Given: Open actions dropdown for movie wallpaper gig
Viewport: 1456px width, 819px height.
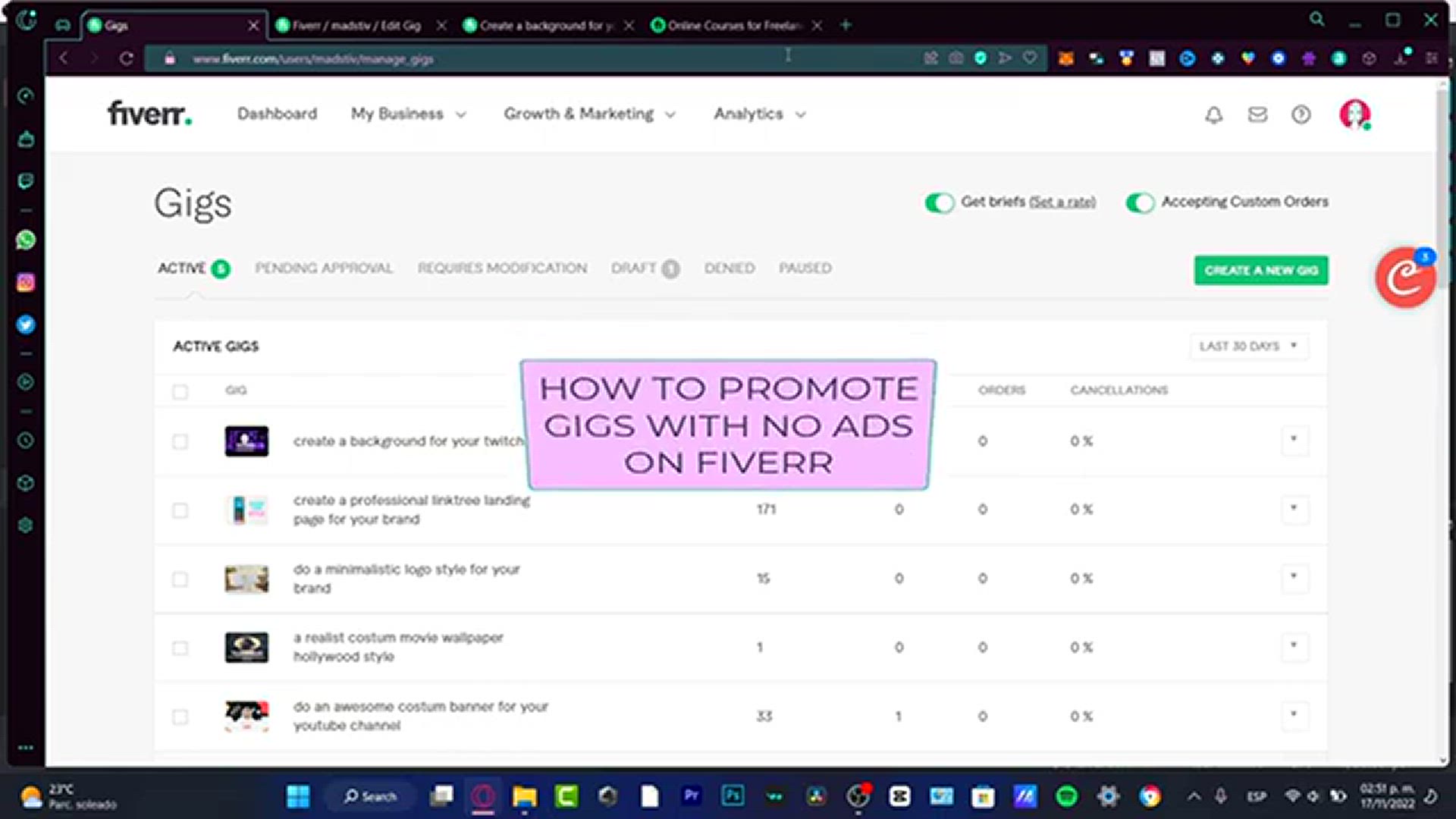Looking at the screenshot, I should [x=1294, y=646].
